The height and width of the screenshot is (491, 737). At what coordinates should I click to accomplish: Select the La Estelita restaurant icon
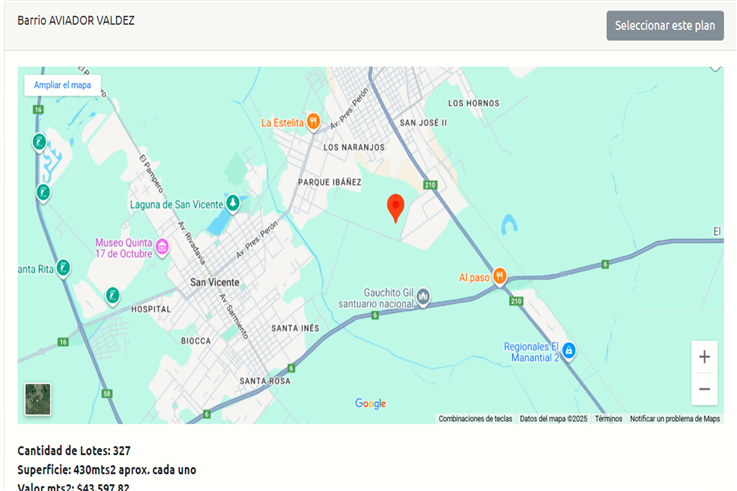click(x=314, y=122)
